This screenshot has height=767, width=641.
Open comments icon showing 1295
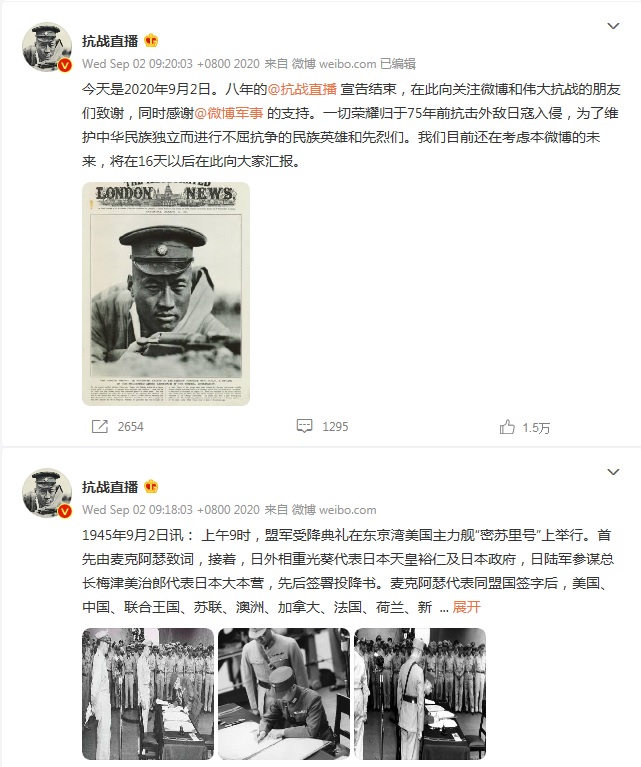304,426
